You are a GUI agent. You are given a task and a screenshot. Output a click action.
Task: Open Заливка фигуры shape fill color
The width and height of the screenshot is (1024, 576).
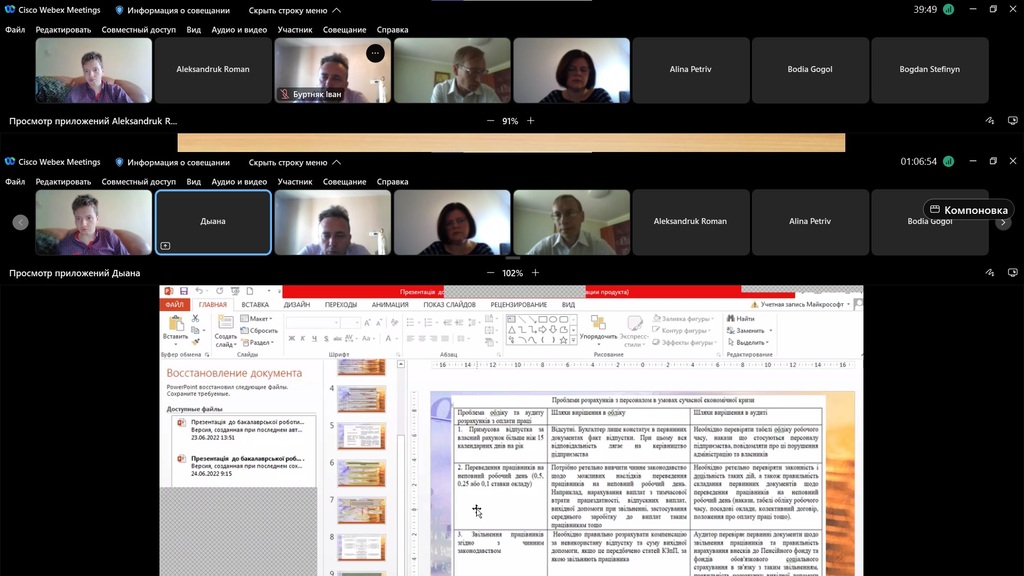pos(685,319)
